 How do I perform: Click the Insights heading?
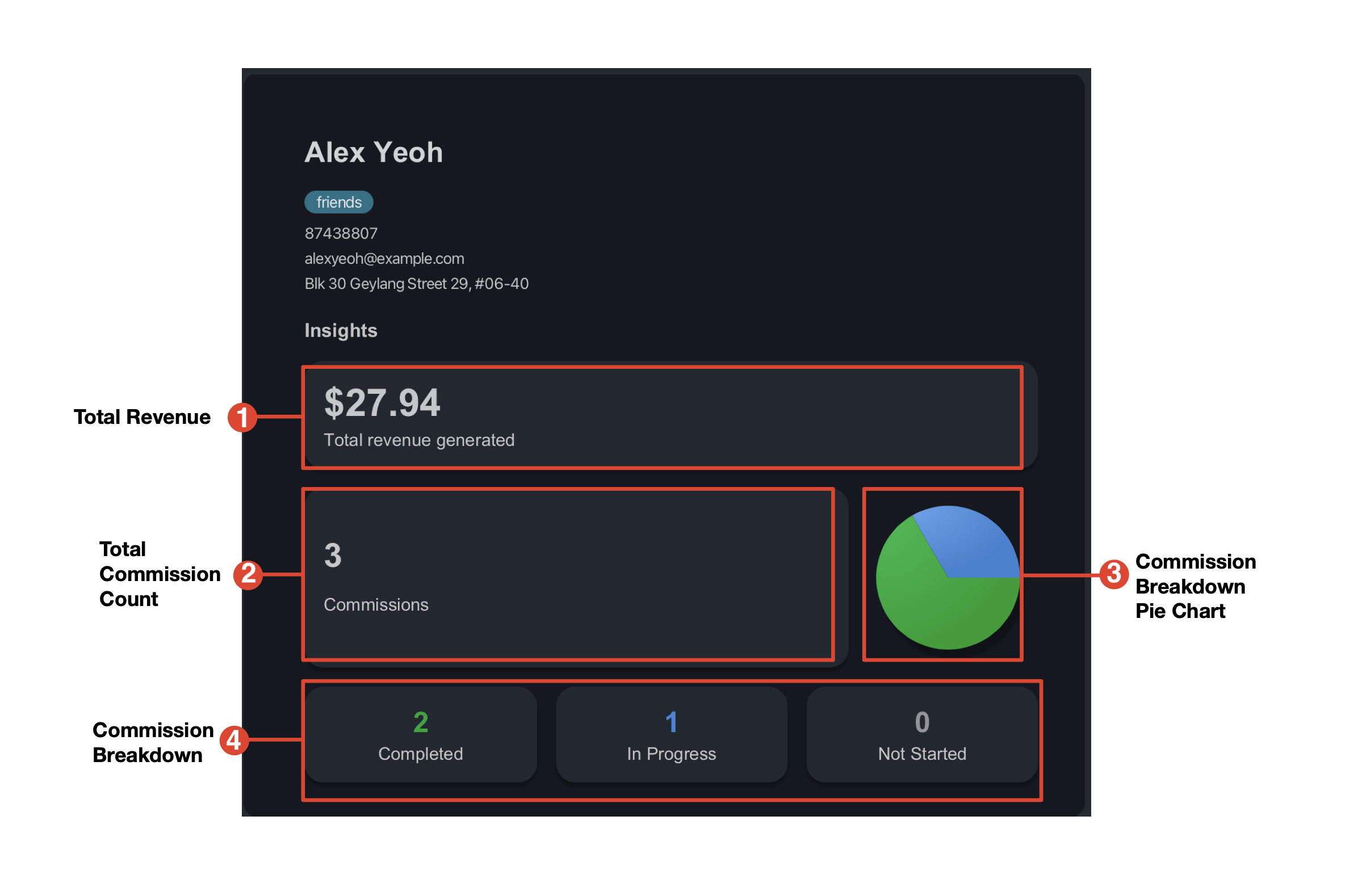[341, 331]
